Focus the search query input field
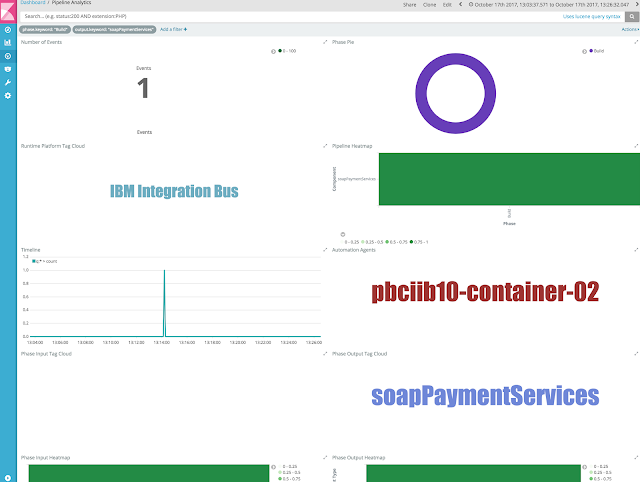640x482 pixels. click(x=290, y=16)
